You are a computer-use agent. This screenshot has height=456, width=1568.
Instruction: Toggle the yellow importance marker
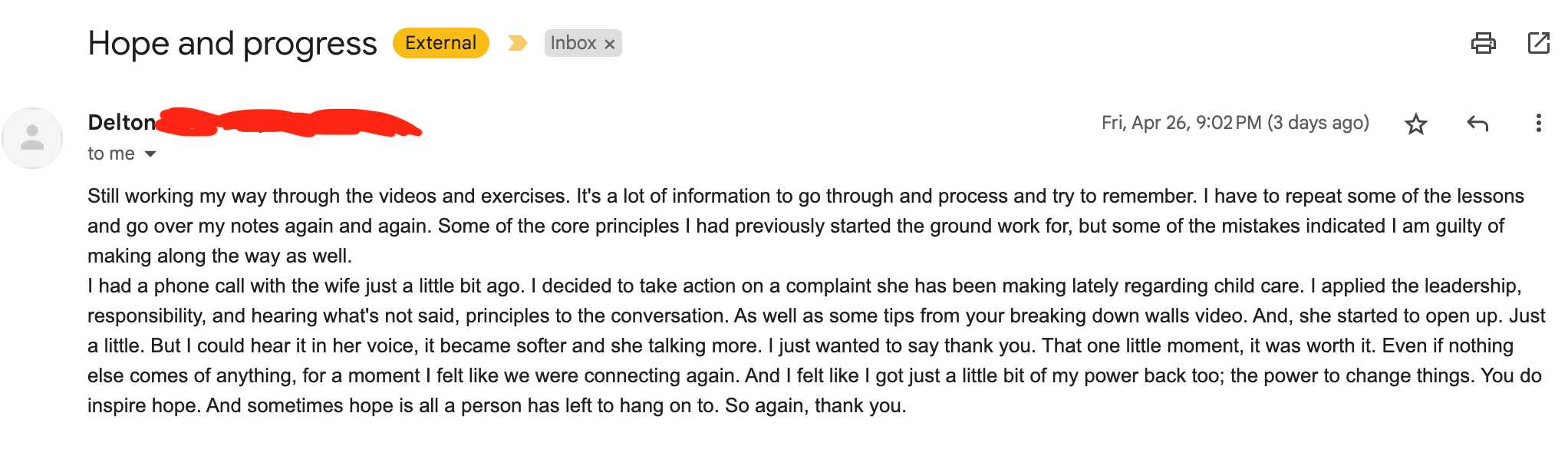point(518,43)
